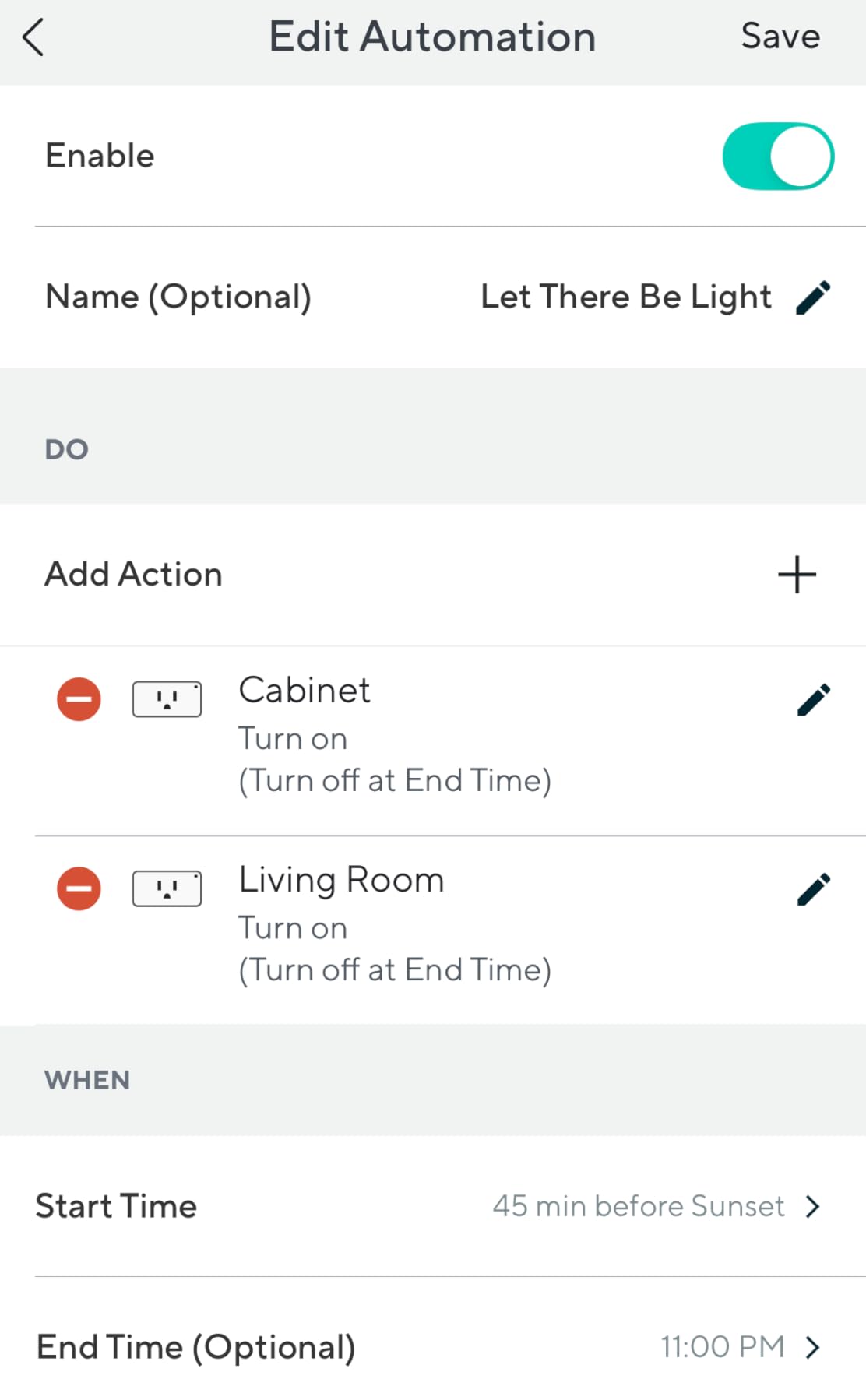
Task: Edit the Living Room action pencil
Action: pyautogui.click(x=814, y=889)
